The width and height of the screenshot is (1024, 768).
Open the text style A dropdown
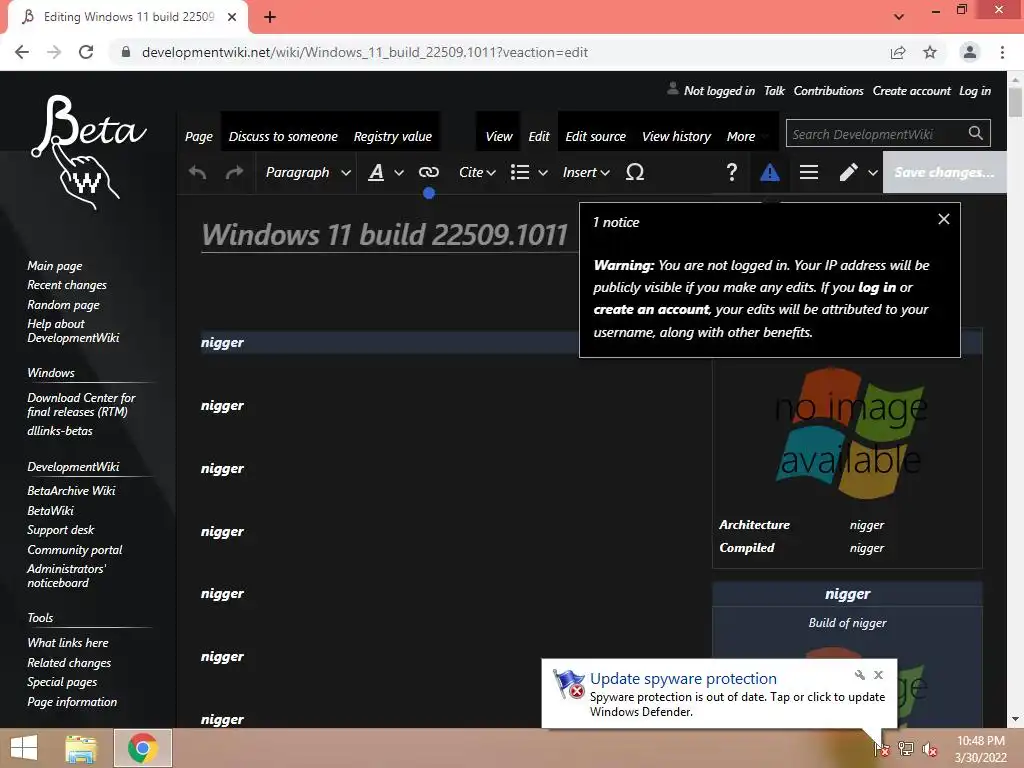click(x=387, y=172)
